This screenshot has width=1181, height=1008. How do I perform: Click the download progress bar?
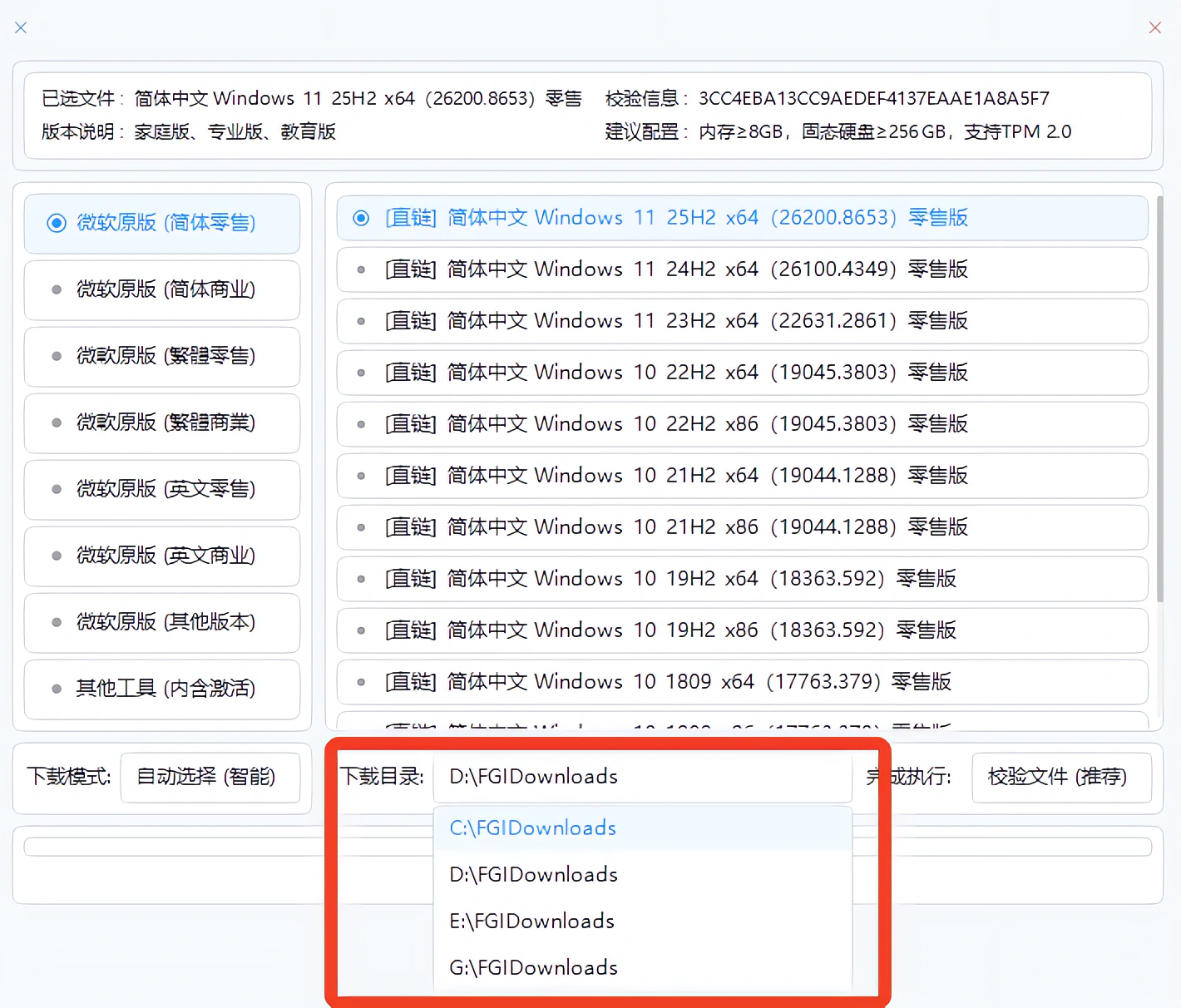pyautogui.click(x=587, y=847)
